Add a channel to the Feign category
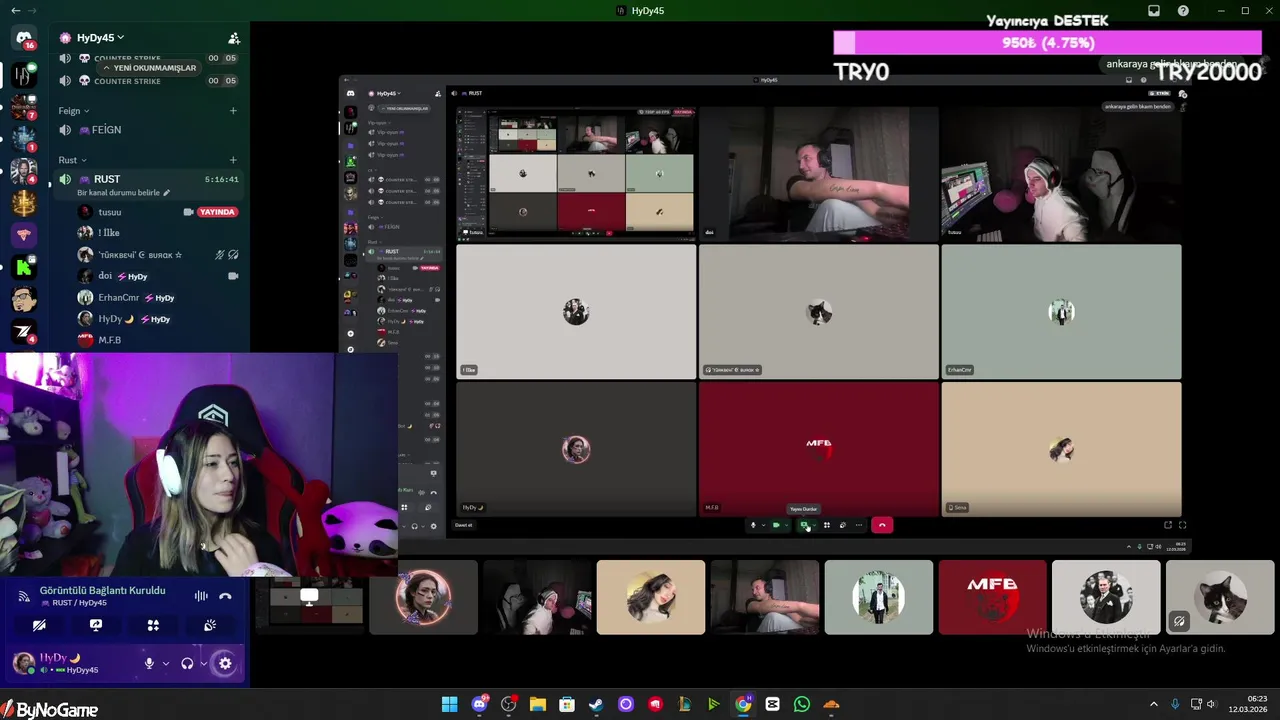Viewport: 1280px width, 720px height. [233, 111]
